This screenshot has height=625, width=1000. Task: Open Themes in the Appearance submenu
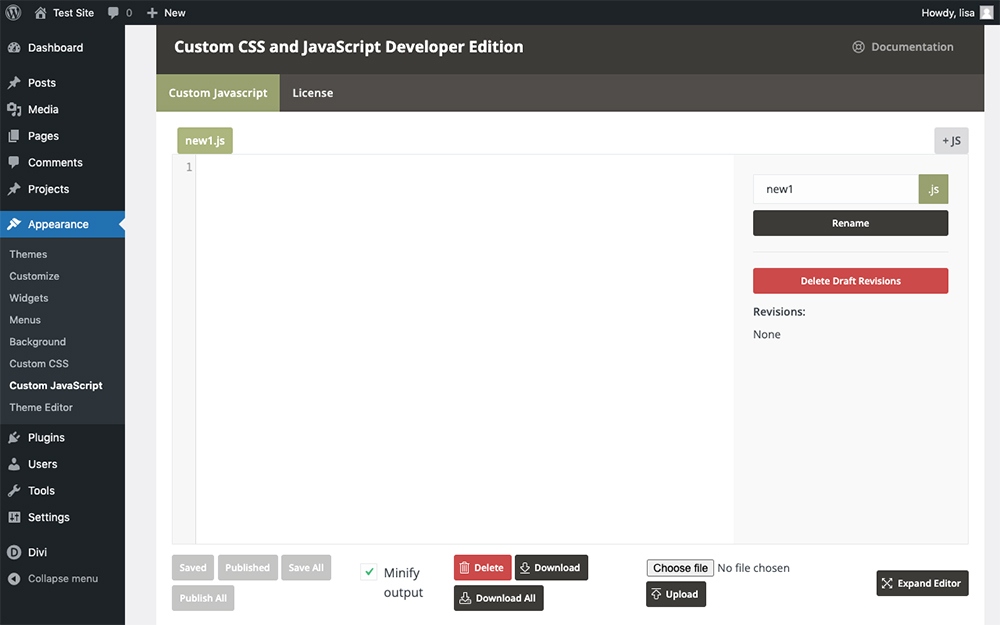[x=28, y=254]
